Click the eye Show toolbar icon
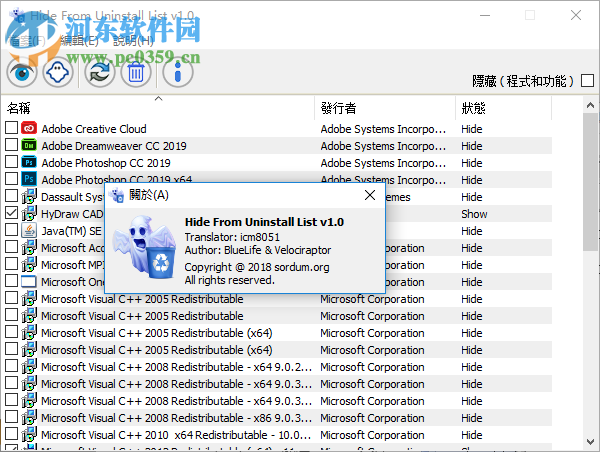 22,72
